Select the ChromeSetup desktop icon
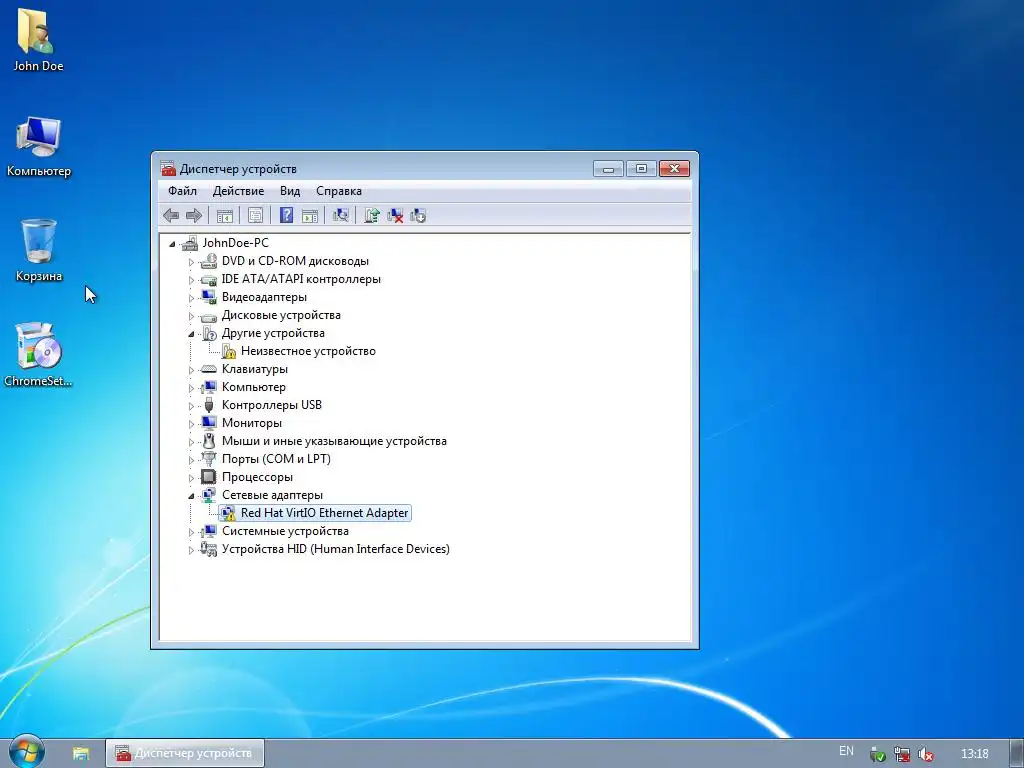 (x=38, y=355)
